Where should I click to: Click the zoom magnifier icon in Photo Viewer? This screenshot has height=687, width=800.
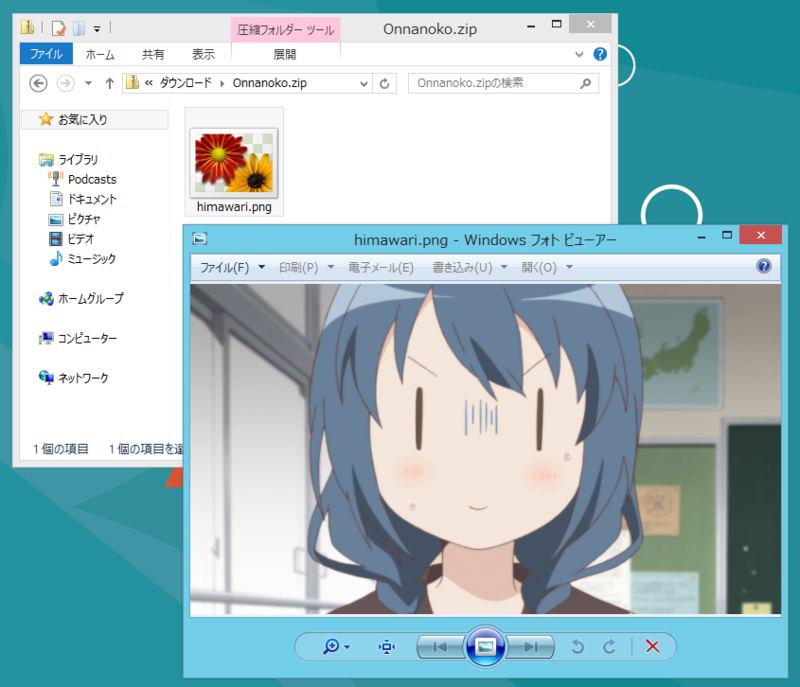pos(331,647)
